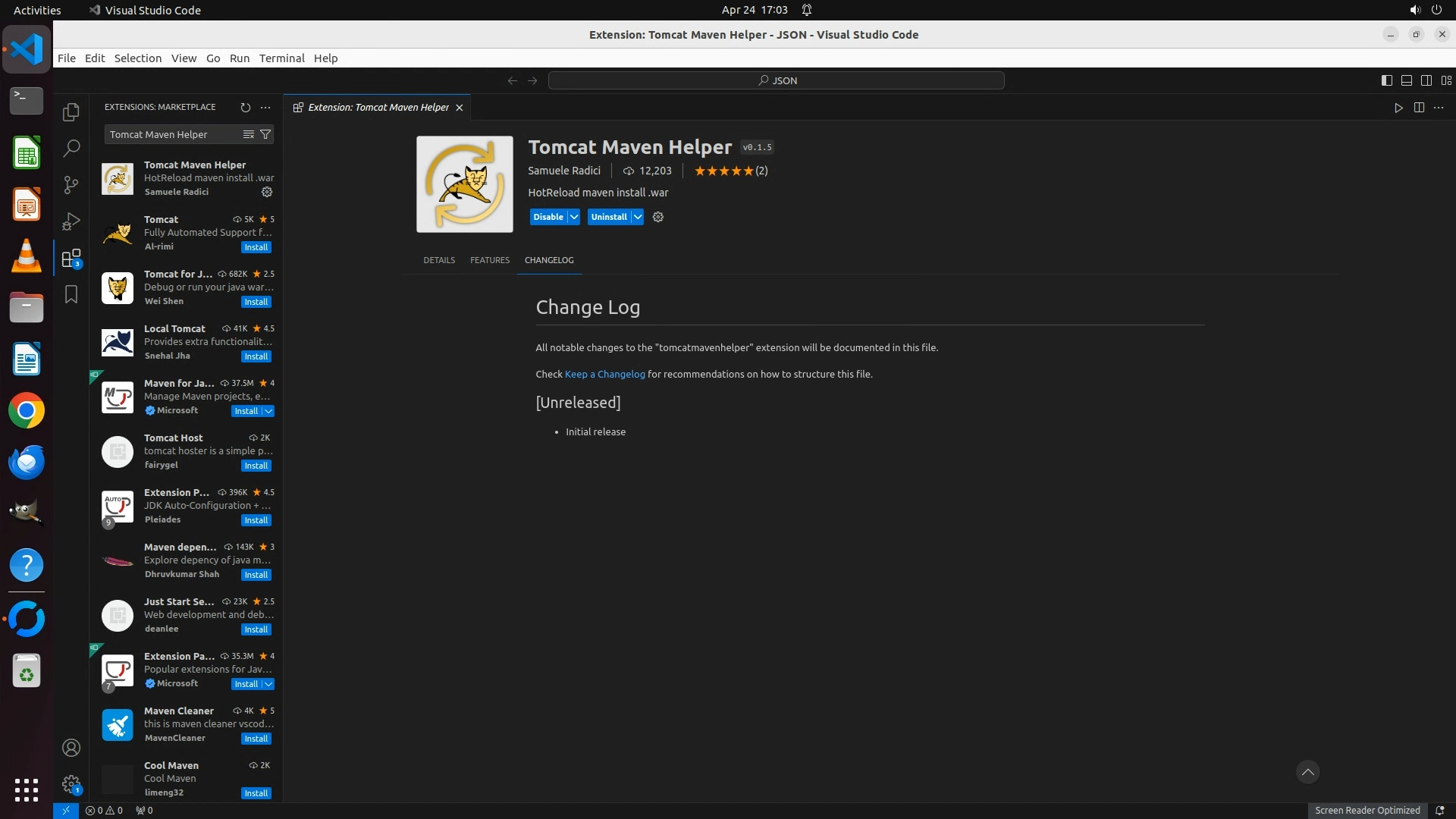
Task: Open the Terminal menu
Action: 281,58
